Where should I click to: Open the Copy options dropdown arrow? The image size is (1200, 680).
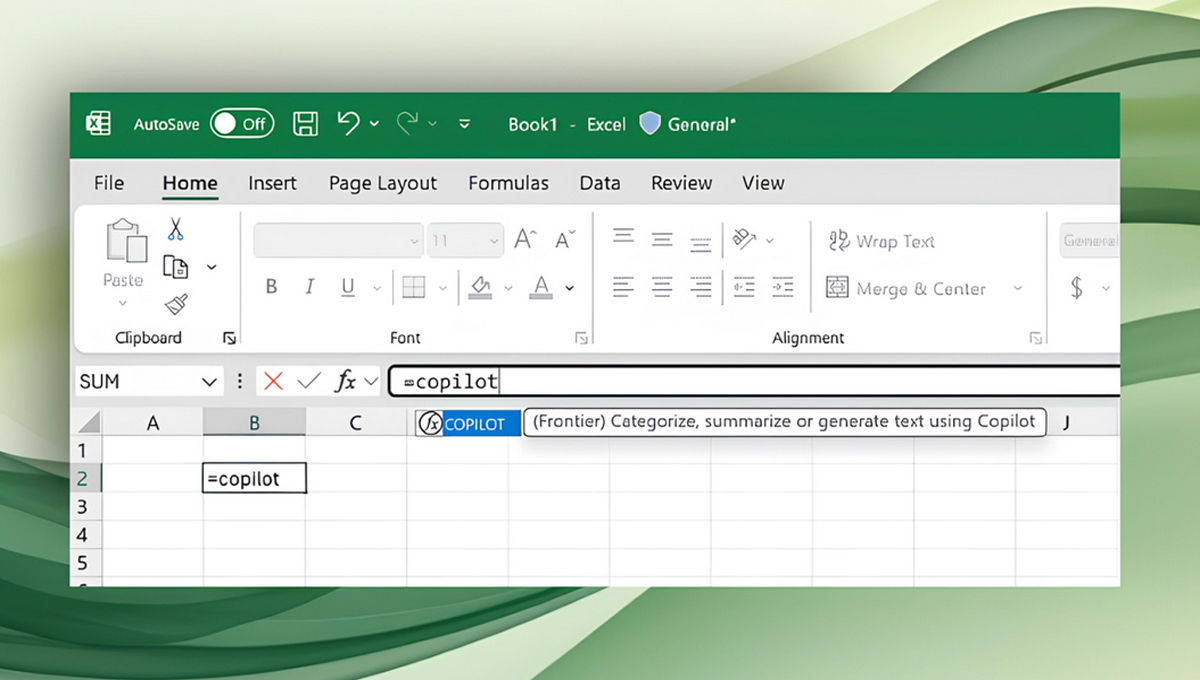(211, 267)
